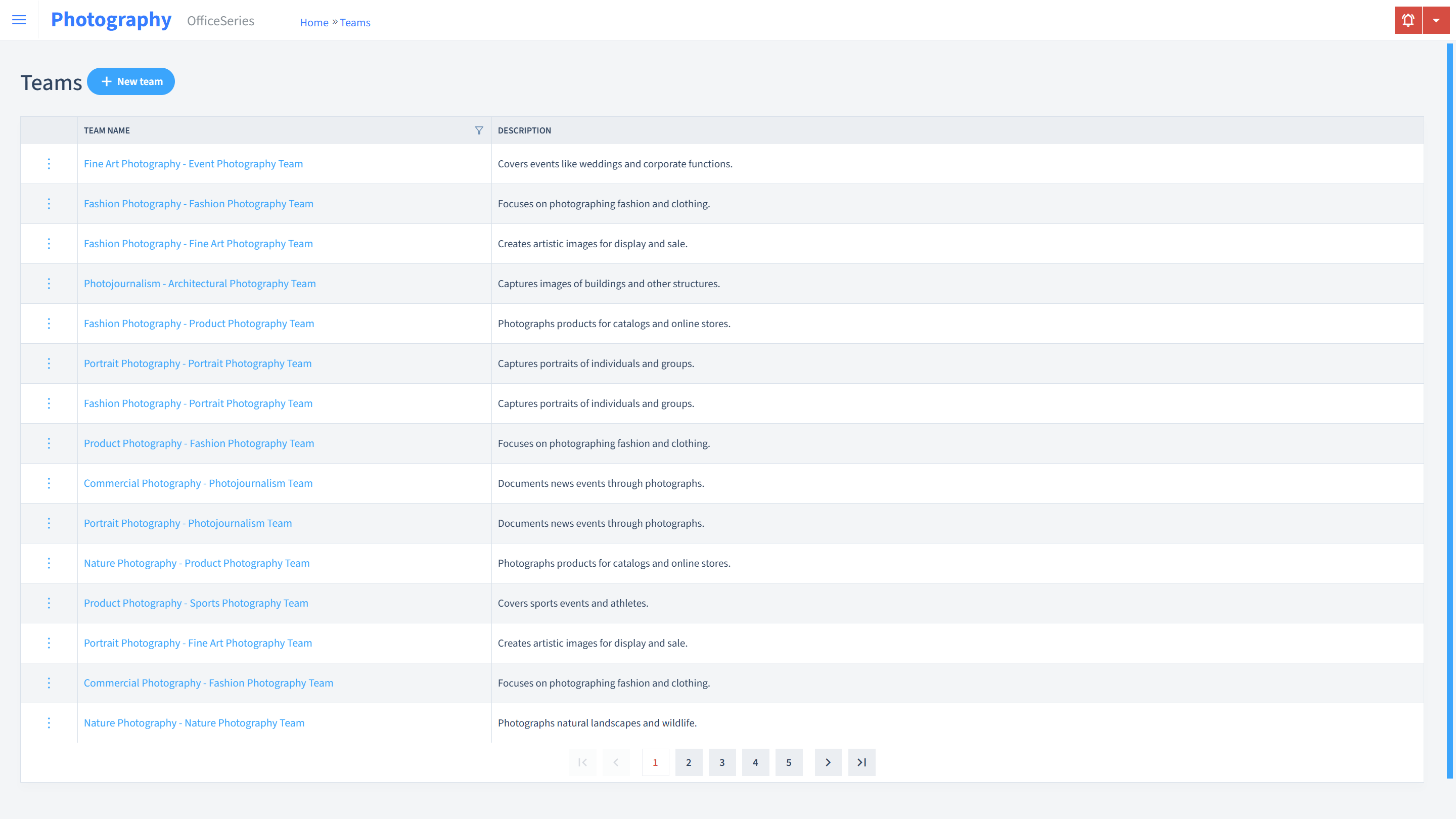This screenshot has width=1456, height=819.
Task: Click the notifications bell icon
Action: pos(1408,20)
